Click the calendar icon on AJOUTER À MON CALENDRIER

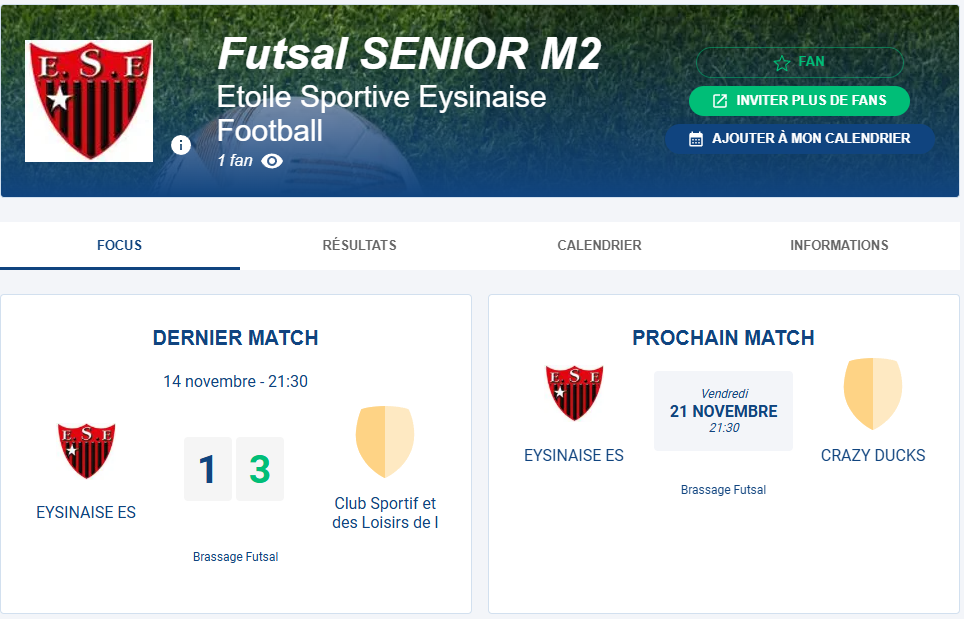tap(694, 138)
